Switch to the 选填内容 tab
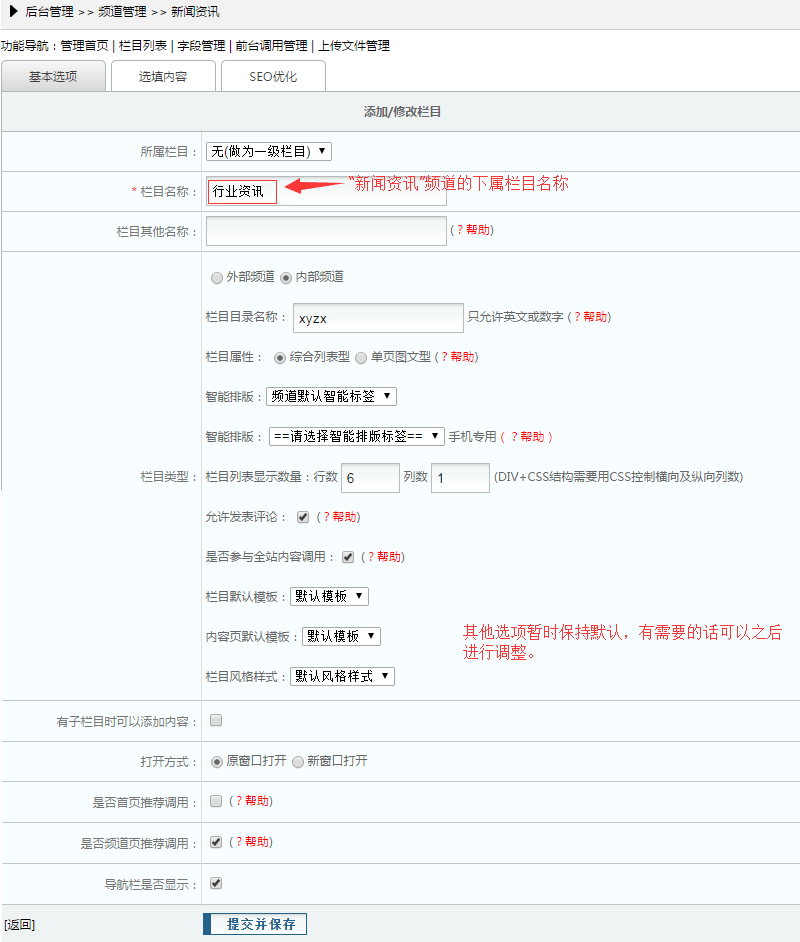 coord(162,77)
